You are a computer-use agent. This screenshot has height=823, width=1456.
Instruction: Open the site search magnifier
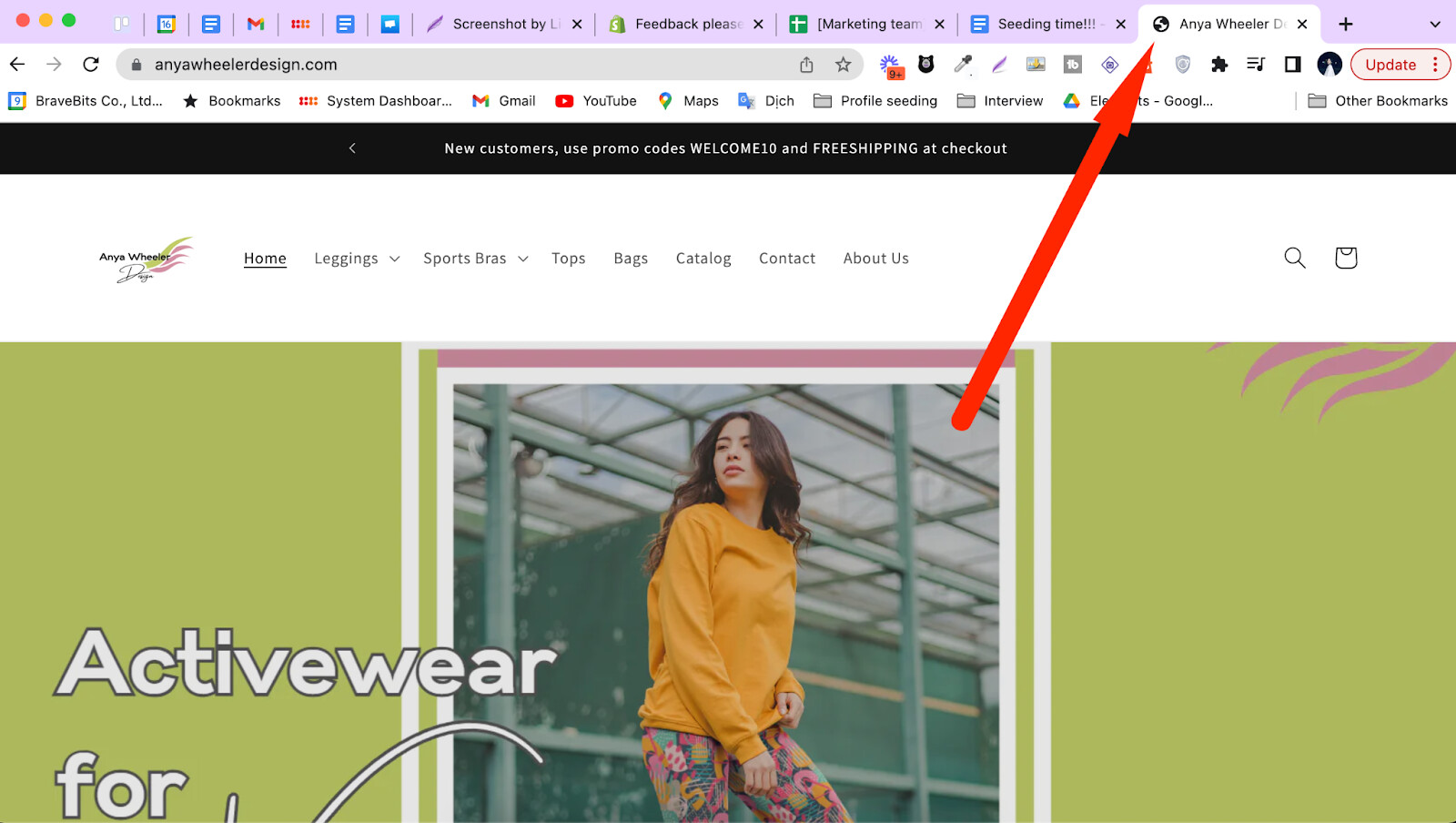(x=1295, y=258)
